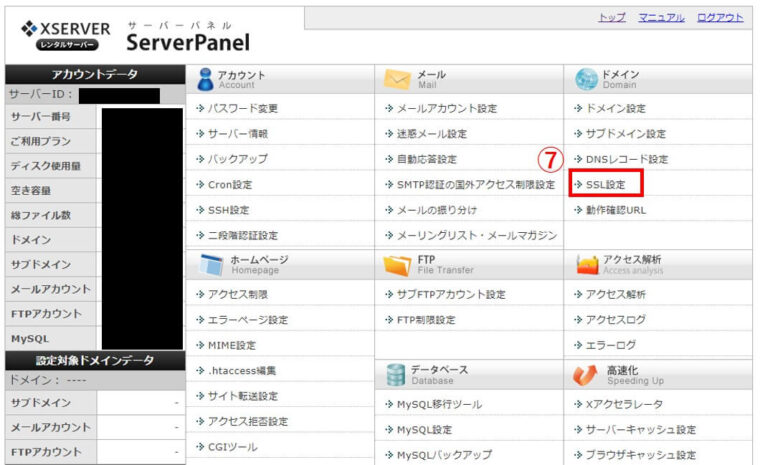Viewport: 760px width, 465px height.
Task: Open 二段階認証設定
Action: 243,236
